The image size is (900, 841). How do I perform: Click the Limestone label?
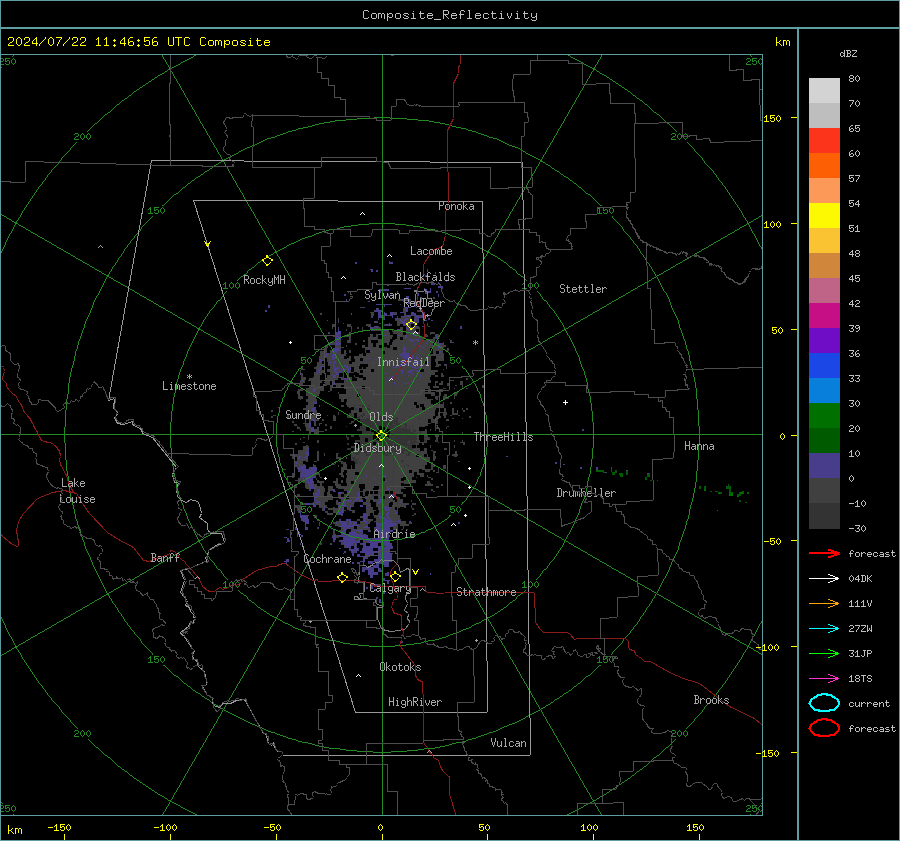[189, 386]
